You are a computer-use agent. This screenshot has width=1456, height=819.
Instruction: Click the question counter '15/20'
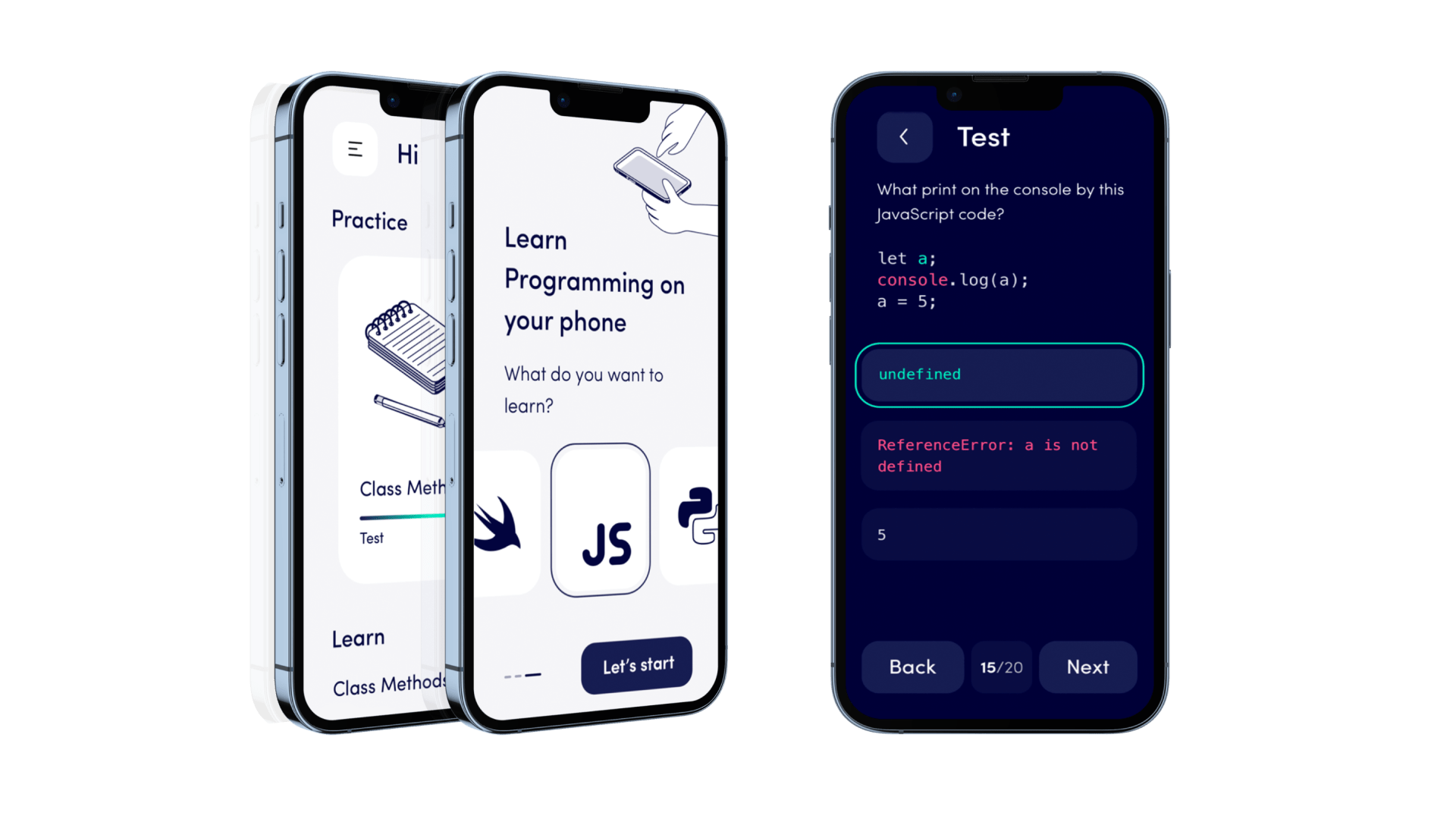(x=1001, y=667)
